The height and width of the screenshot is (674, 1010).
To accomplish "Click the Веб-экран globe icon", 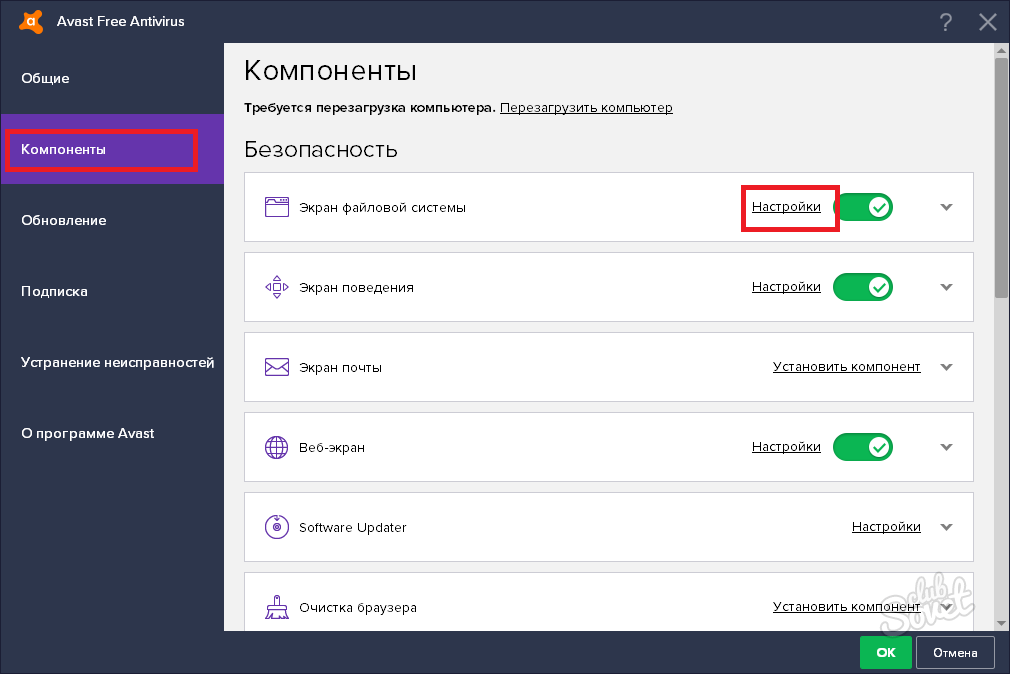I will click(276, 447).
